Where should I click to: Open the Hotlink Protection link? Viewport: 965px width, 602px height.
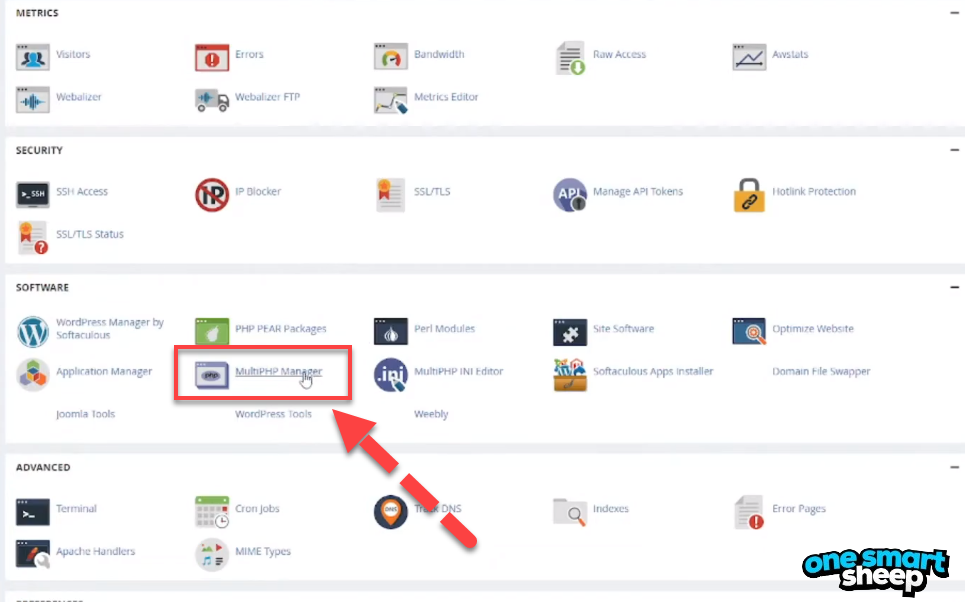(x=814, y=191)
